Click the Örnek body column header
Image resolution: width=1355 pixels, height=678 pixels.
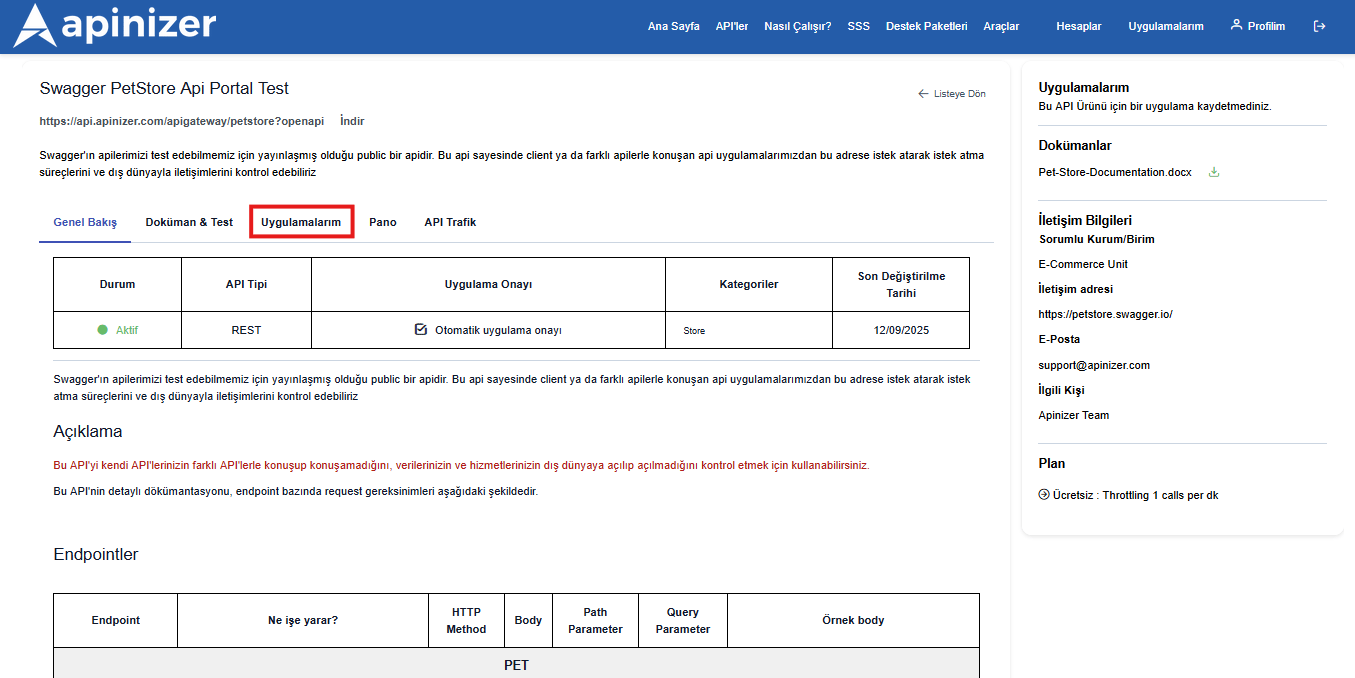coord(853,620)
